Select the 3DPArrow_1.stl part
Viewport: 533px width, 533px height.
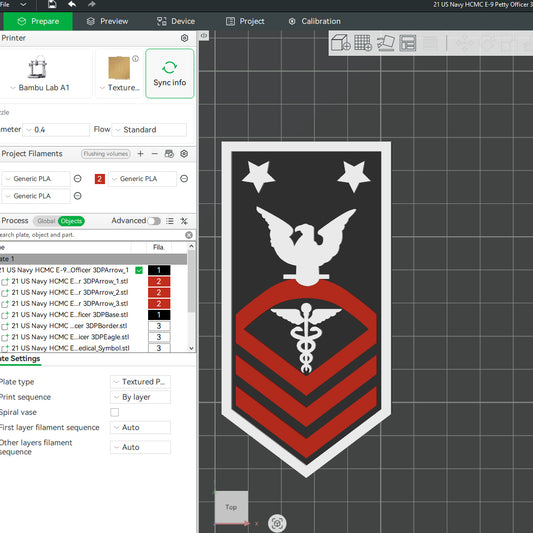coord(70,281)
